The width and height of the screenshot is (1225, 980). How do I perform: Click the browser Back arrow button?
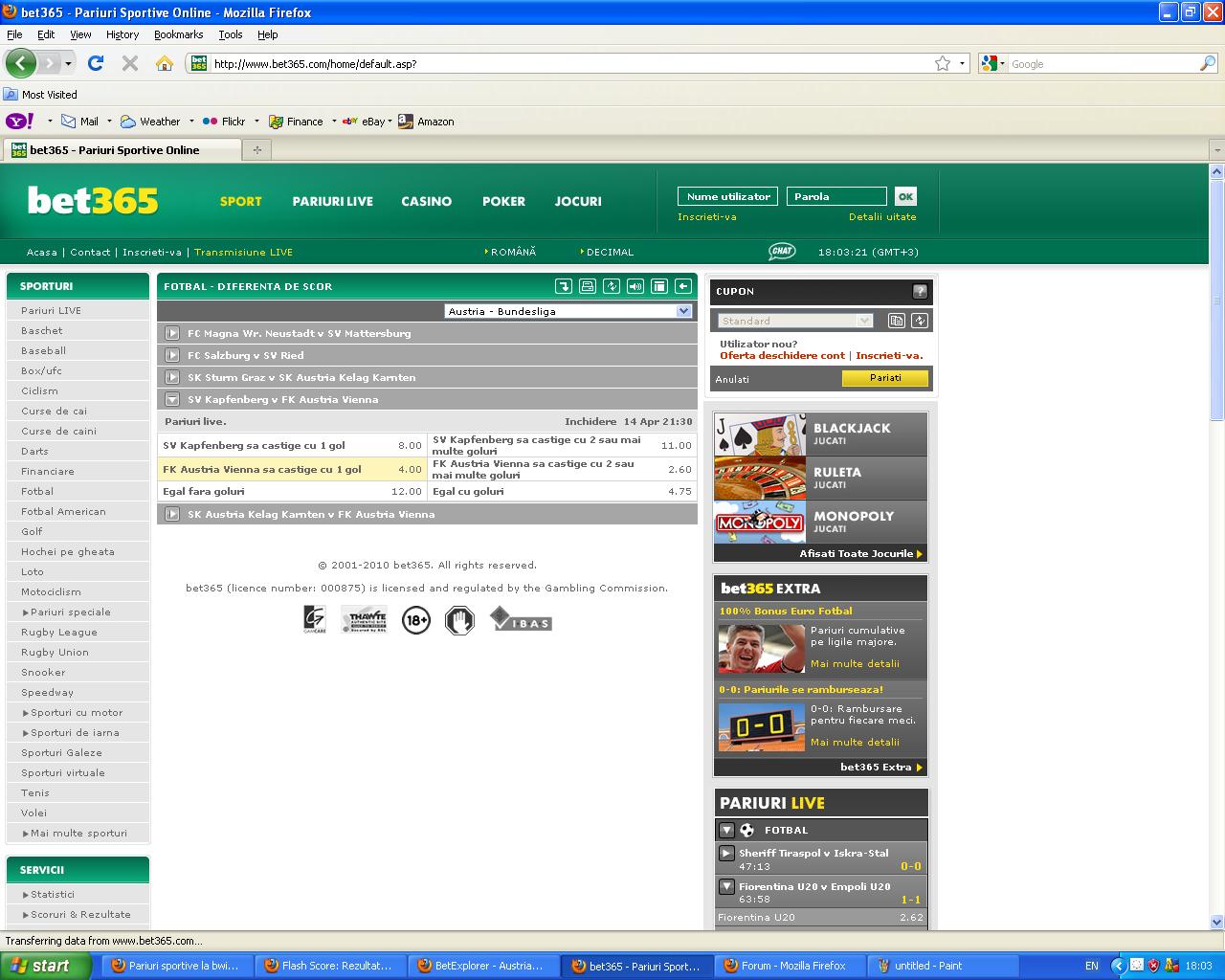point(20,63)
